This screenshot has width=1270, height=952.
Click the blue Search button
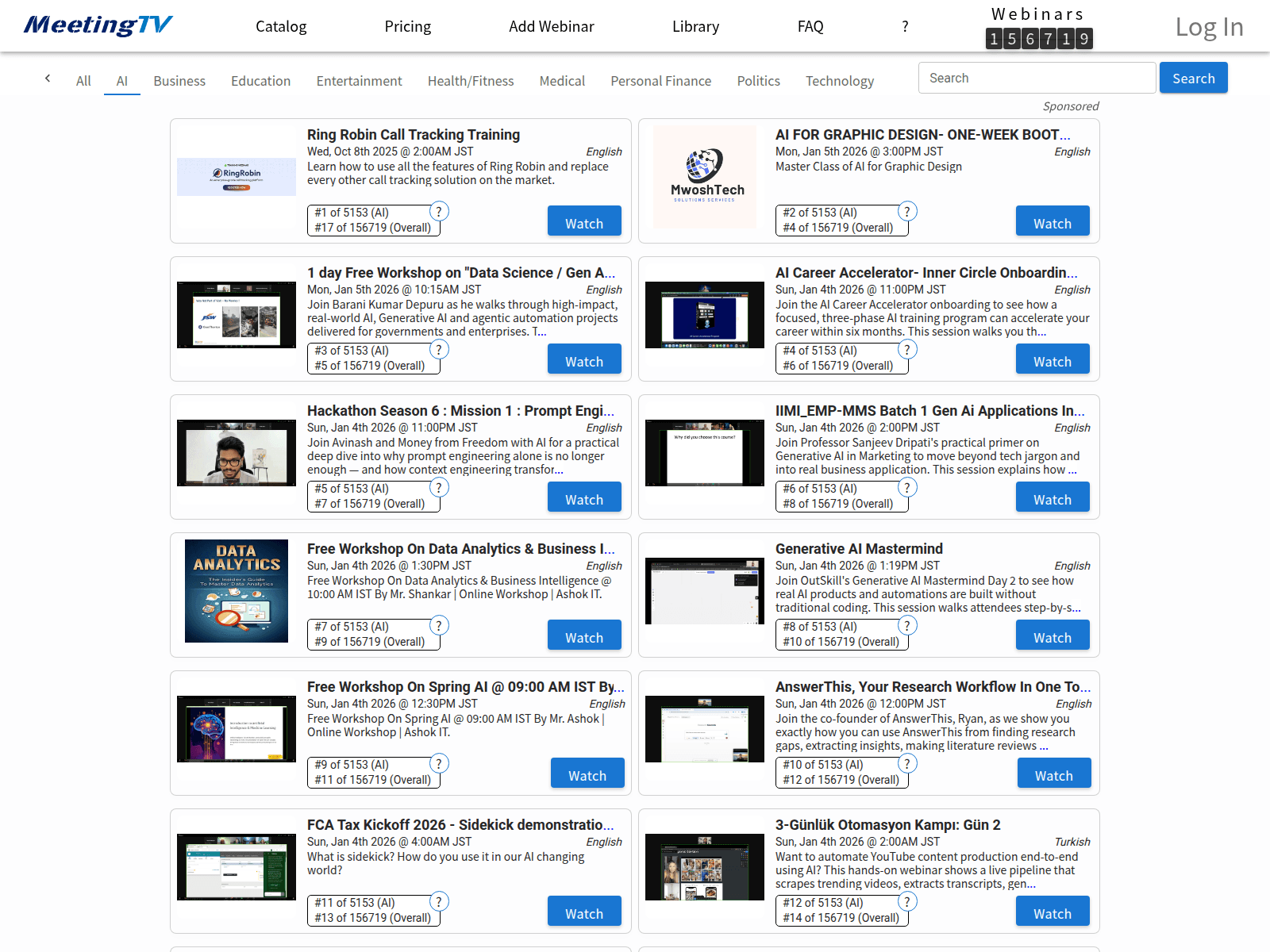click(x=1193, y=78)
